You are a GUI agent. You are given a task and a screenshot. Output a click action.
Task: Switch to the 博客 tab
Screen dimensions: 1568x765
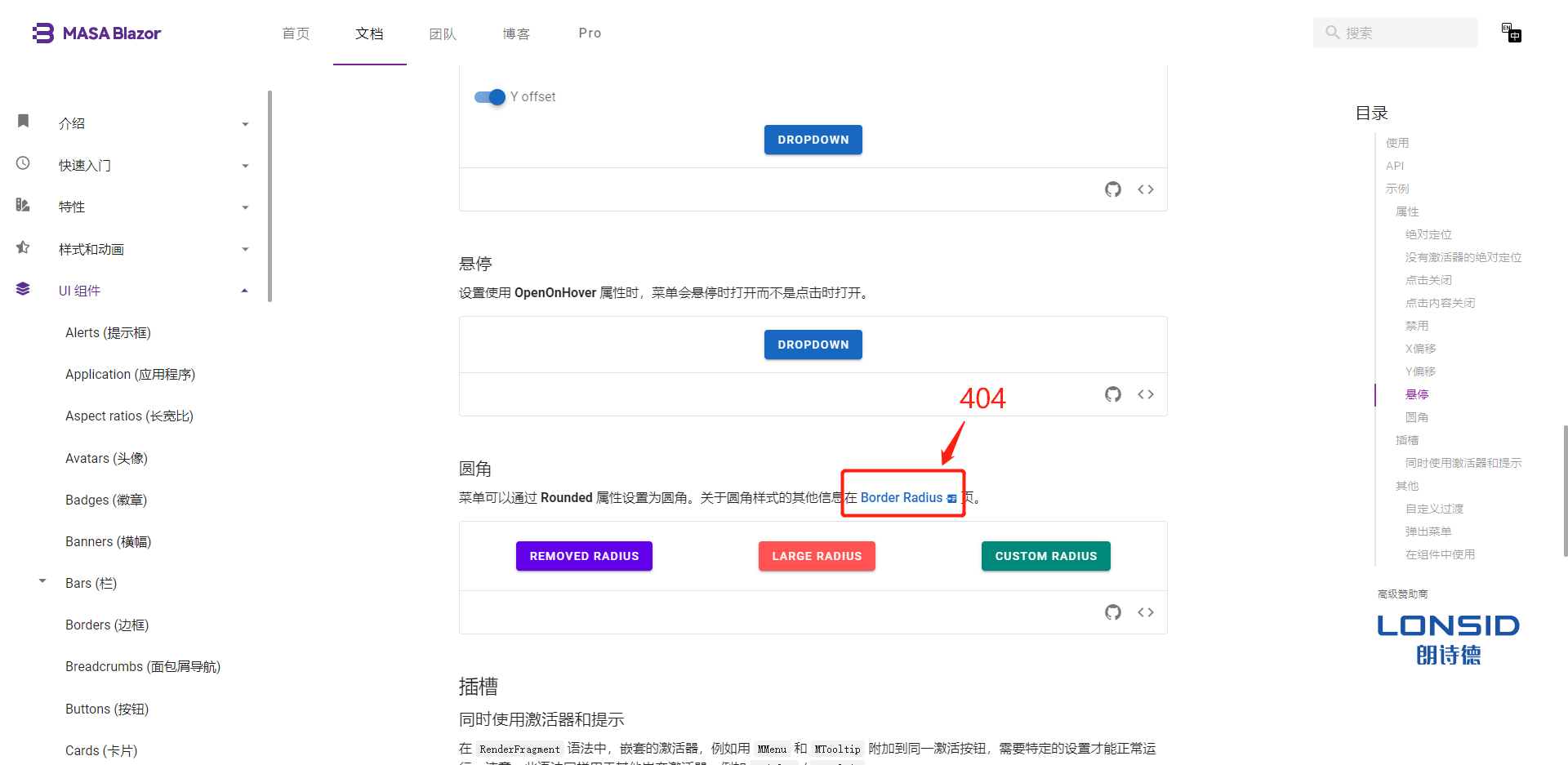pos(515,33)
